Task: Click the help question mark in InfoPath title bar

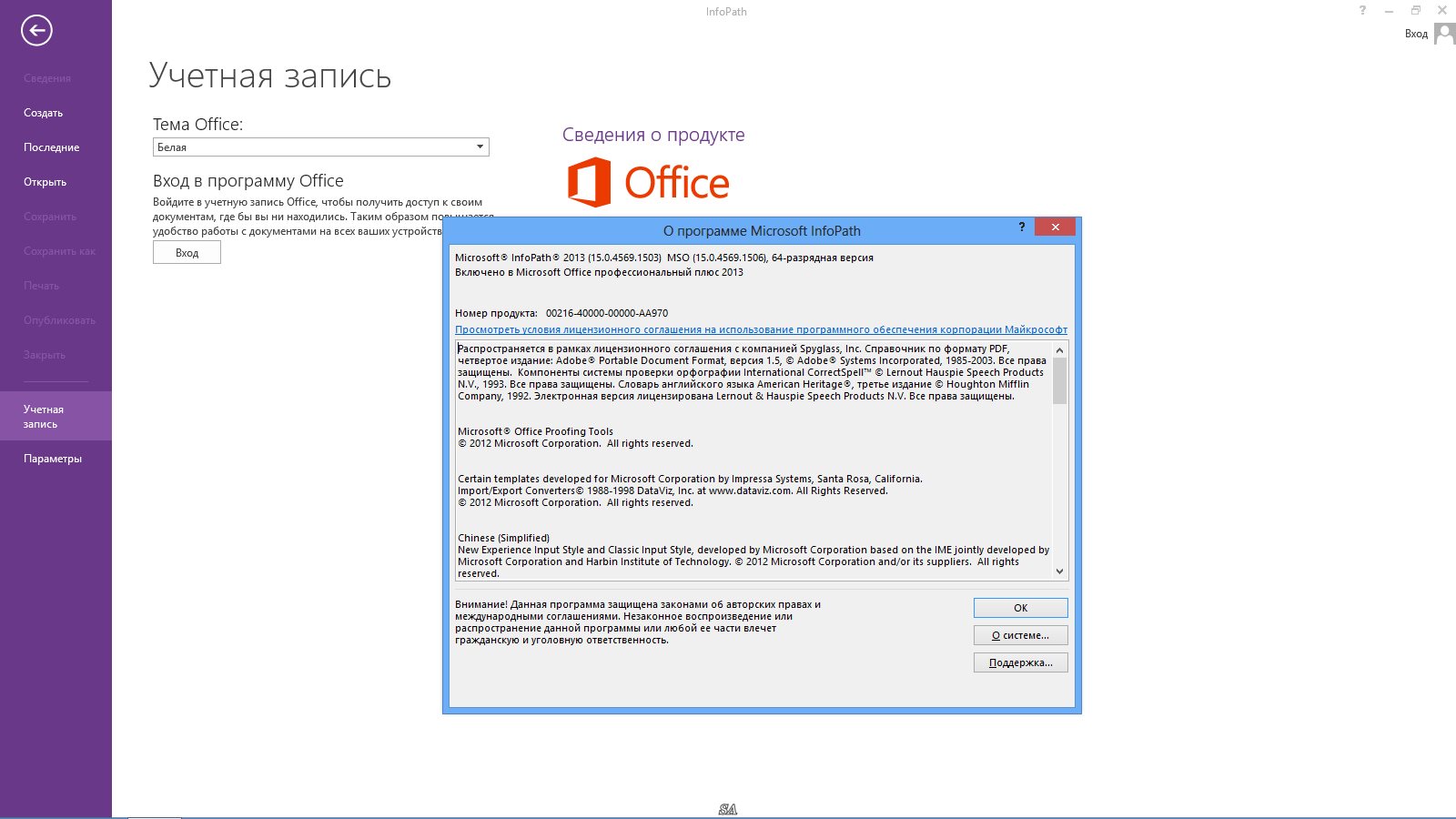Action: point(1362,11)
